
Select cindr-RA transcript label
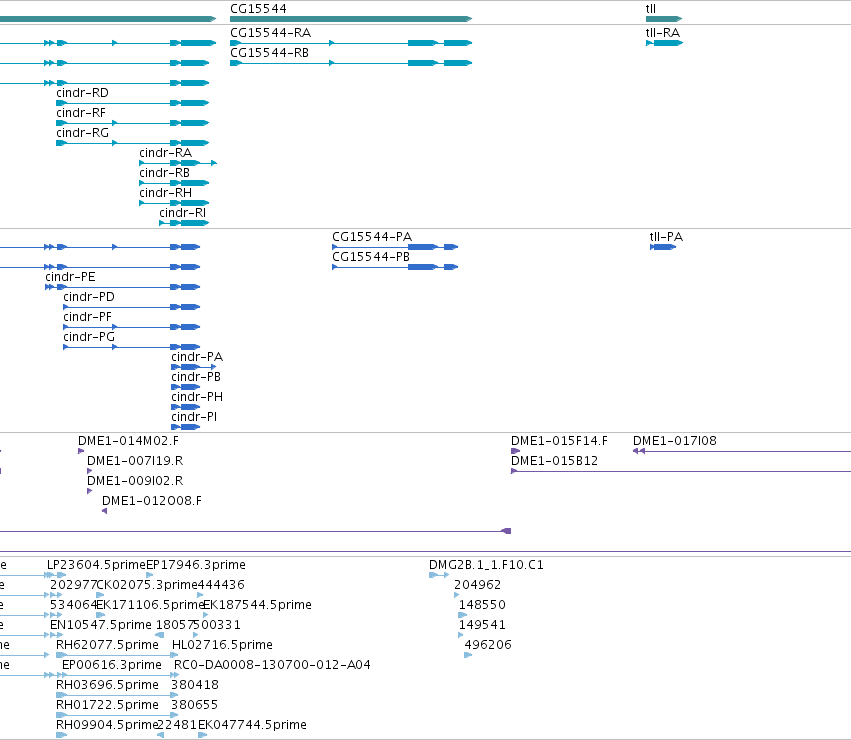(166, 153)
